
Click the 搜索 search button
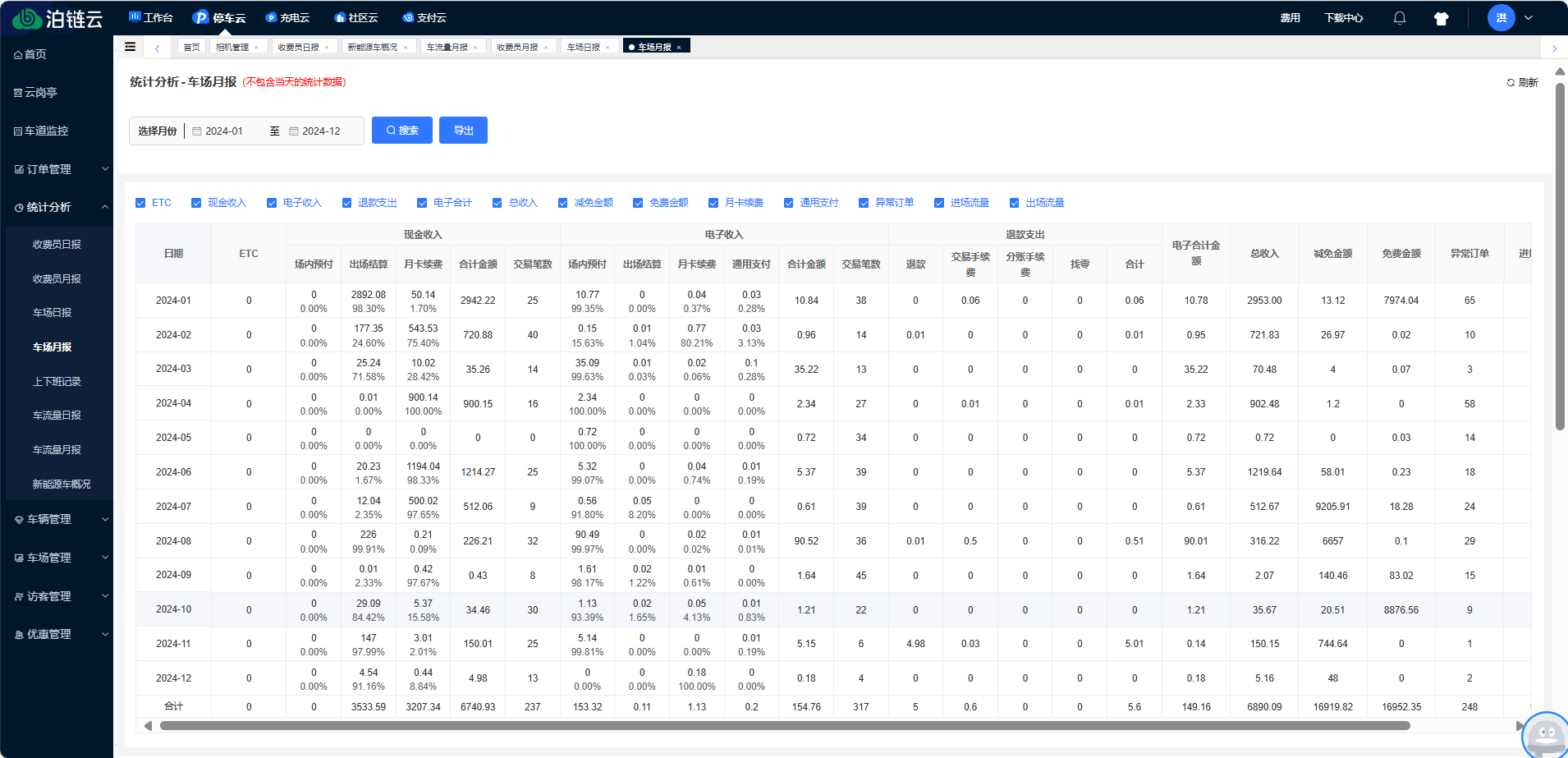(x=402, y=131)
